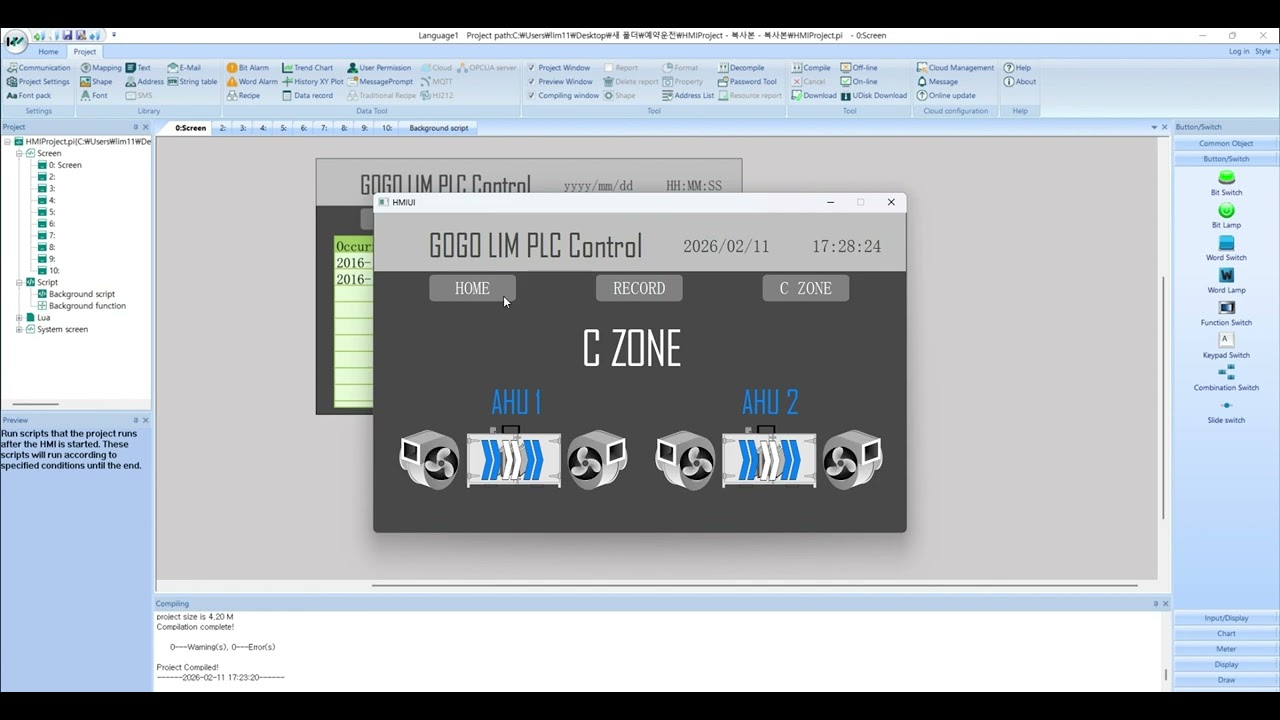Select the Word Switch object

coord(1226,249)
